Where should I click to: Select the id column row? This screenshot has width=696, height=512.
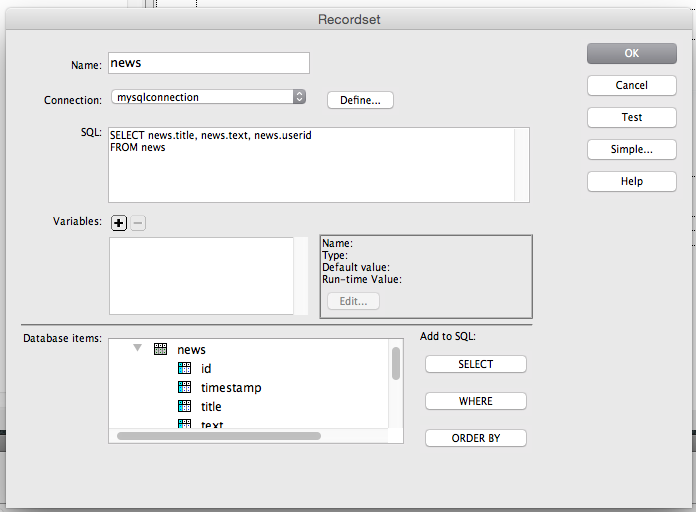click(249, 369)
